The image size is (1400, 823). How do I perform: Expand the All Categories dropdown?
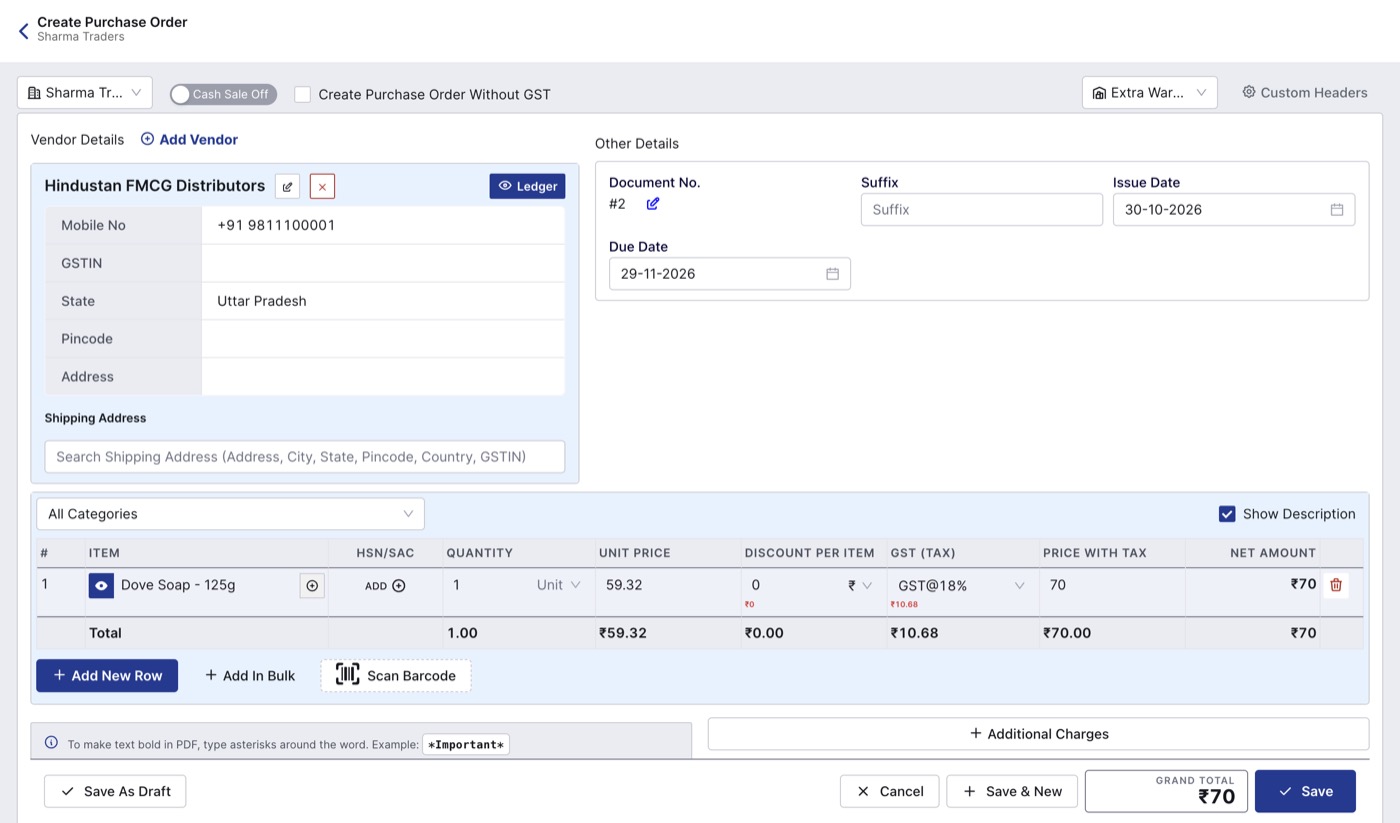[231, 514]
